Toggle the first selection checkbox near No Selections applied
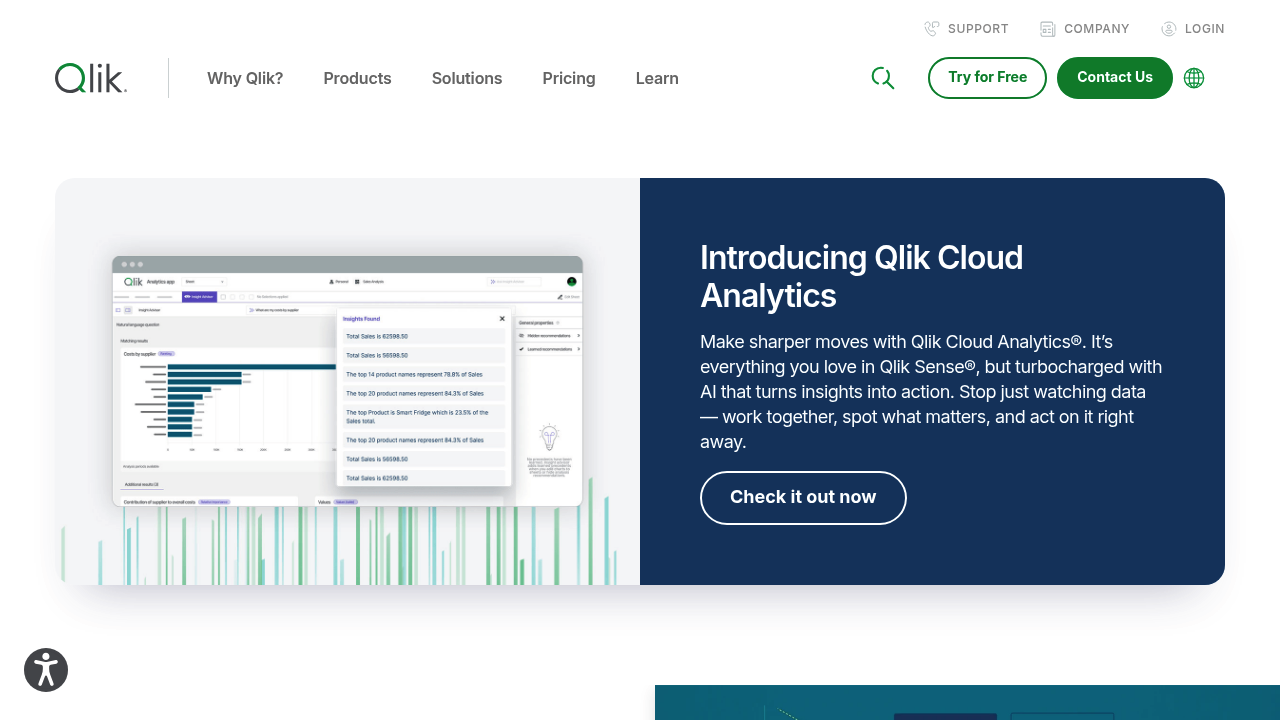Viewport: 1280px width, 720px height. point(223,297)
